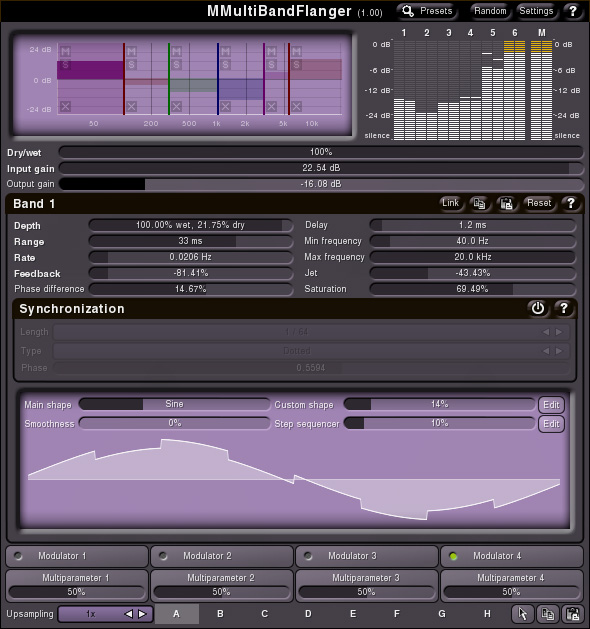Mute band 6 using its M button

pos(296,51)
